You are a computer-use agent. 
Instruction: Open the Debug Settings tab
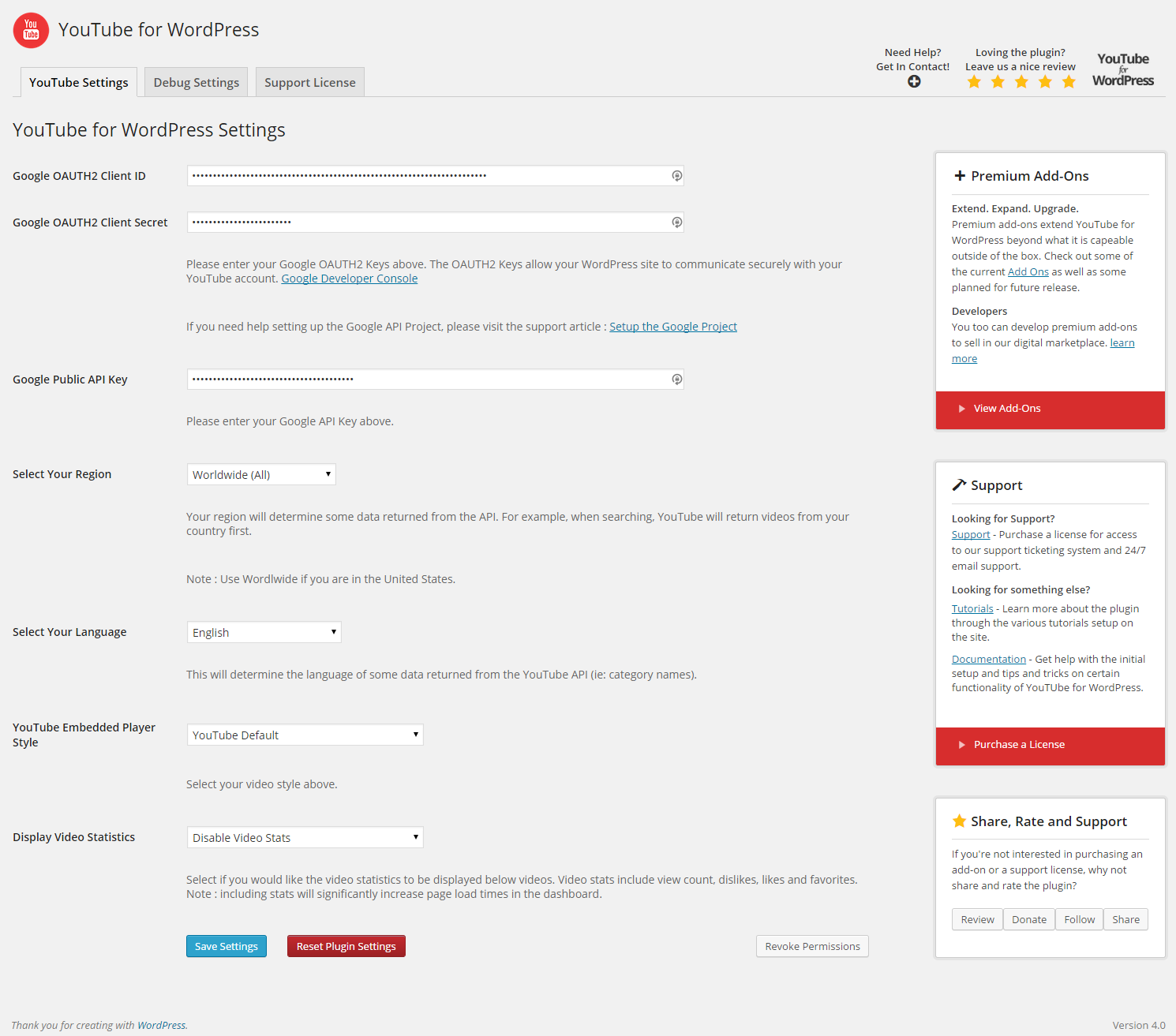click(197, 82)
